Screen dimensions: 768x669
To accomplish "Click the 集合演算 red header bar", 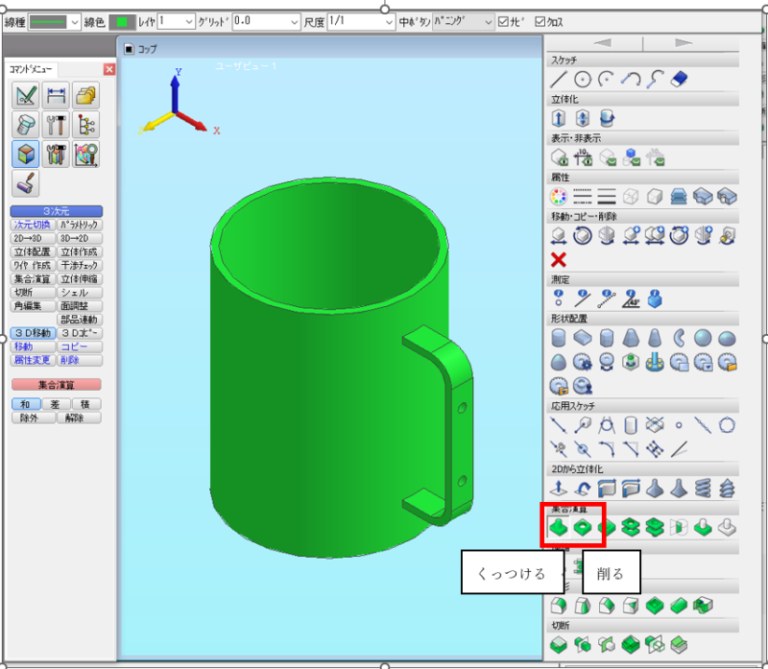I will coord(55,384).
